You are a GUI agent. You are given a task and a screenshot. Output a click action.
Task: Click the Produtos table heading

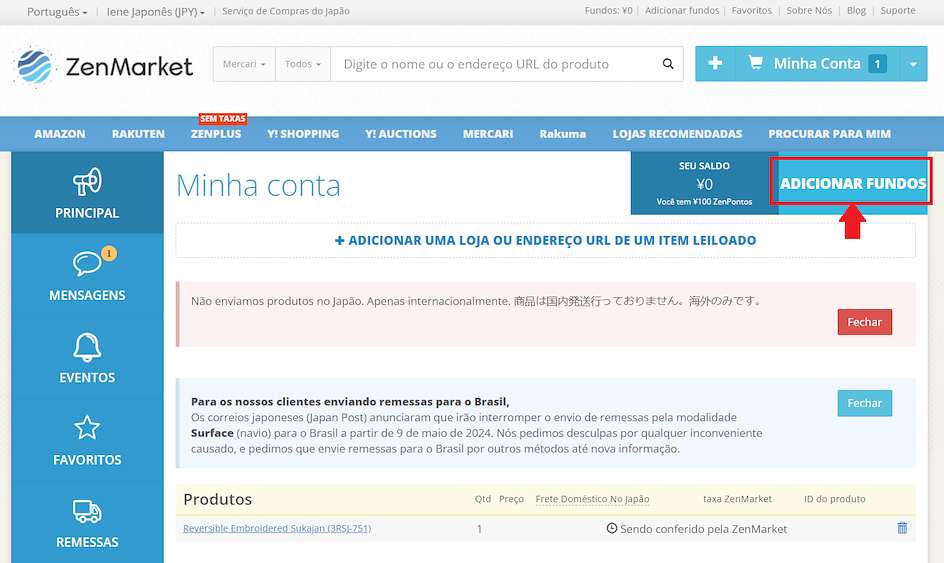point(217,499)
